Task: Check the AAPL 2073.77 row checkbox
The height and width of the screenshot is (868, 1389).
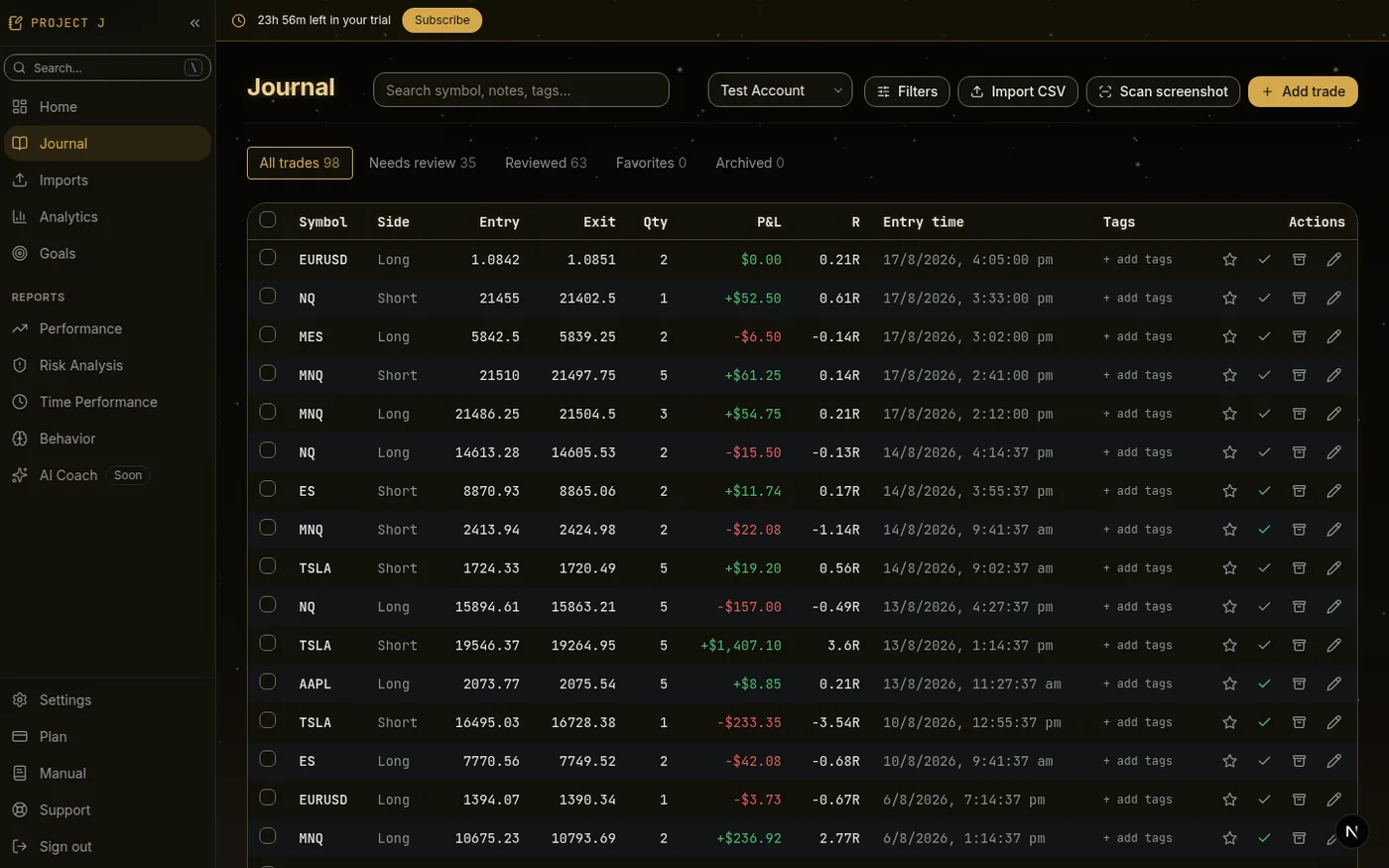Action: click(x=268, y=682)
